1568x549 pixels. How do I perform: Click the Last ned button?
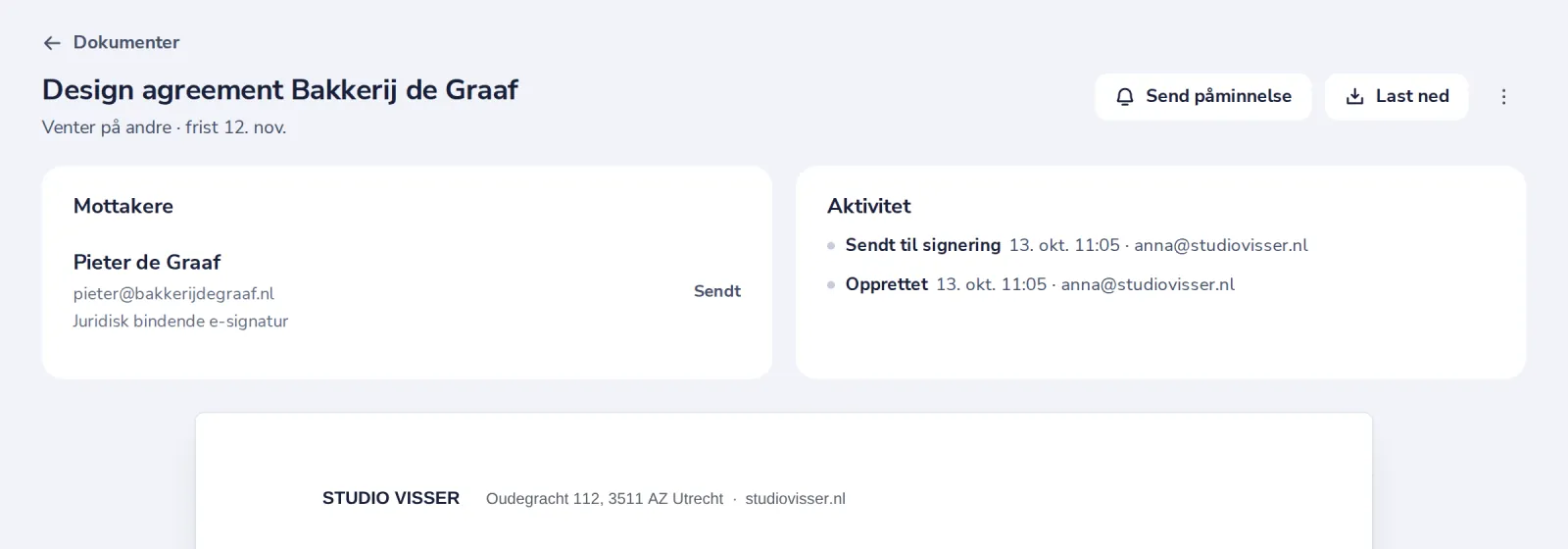point(1396,96)
